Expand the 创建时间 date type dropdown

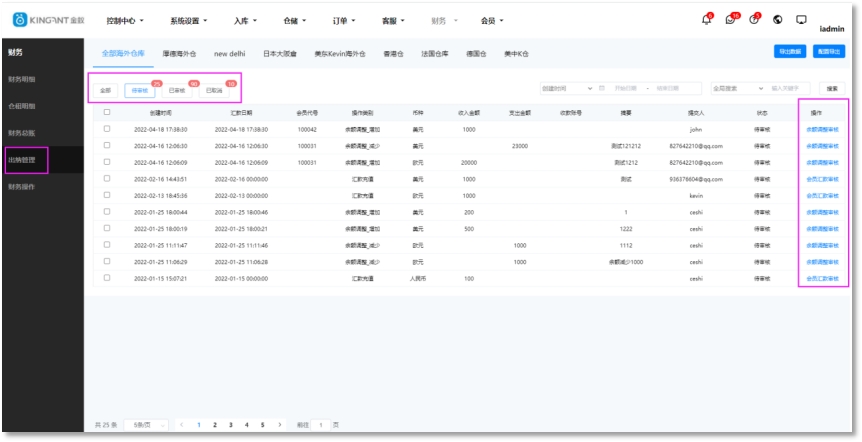coord(566,89)
